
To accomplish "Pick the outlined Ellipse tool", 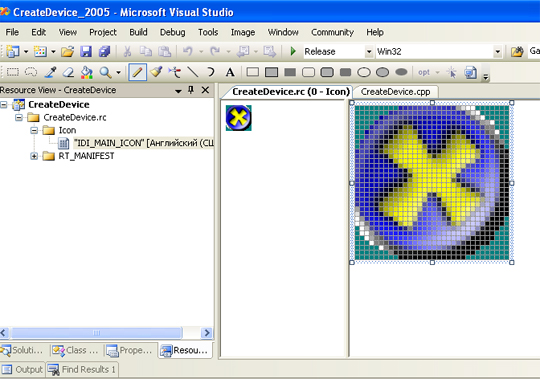I will coord(364,72).
